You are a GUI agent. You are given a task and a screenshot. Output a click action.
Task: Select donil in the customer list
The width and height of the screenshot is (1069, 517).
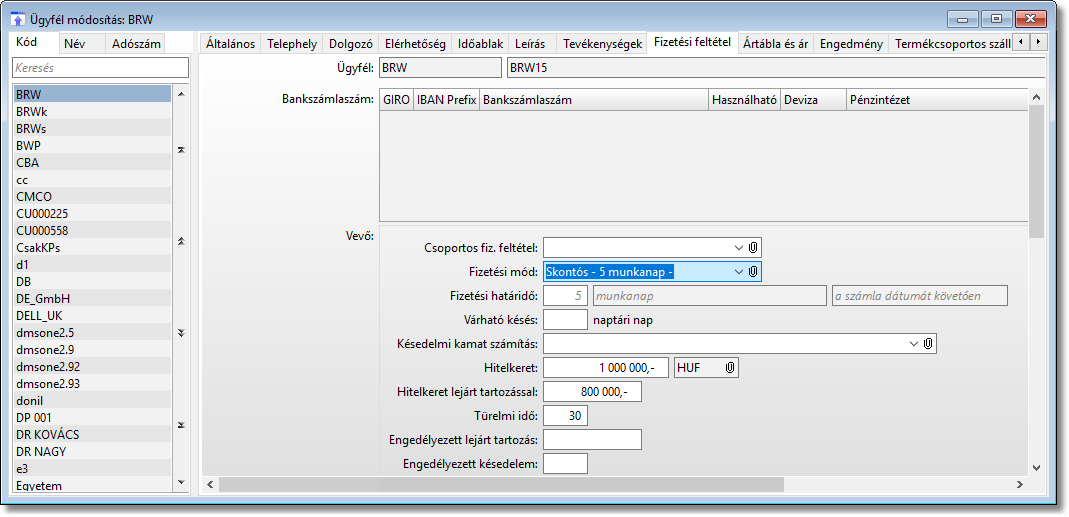[x=93, y=400]
